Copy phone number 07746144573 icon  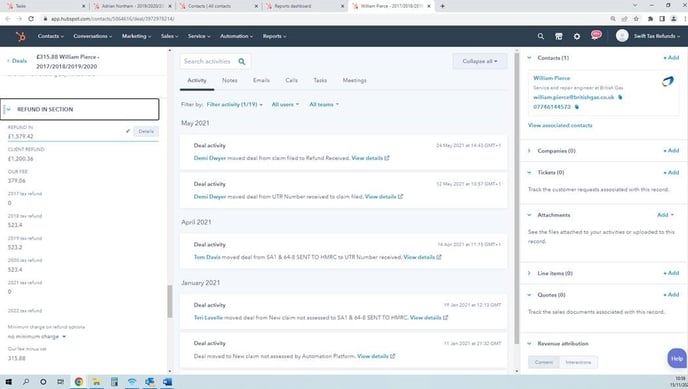577,107
